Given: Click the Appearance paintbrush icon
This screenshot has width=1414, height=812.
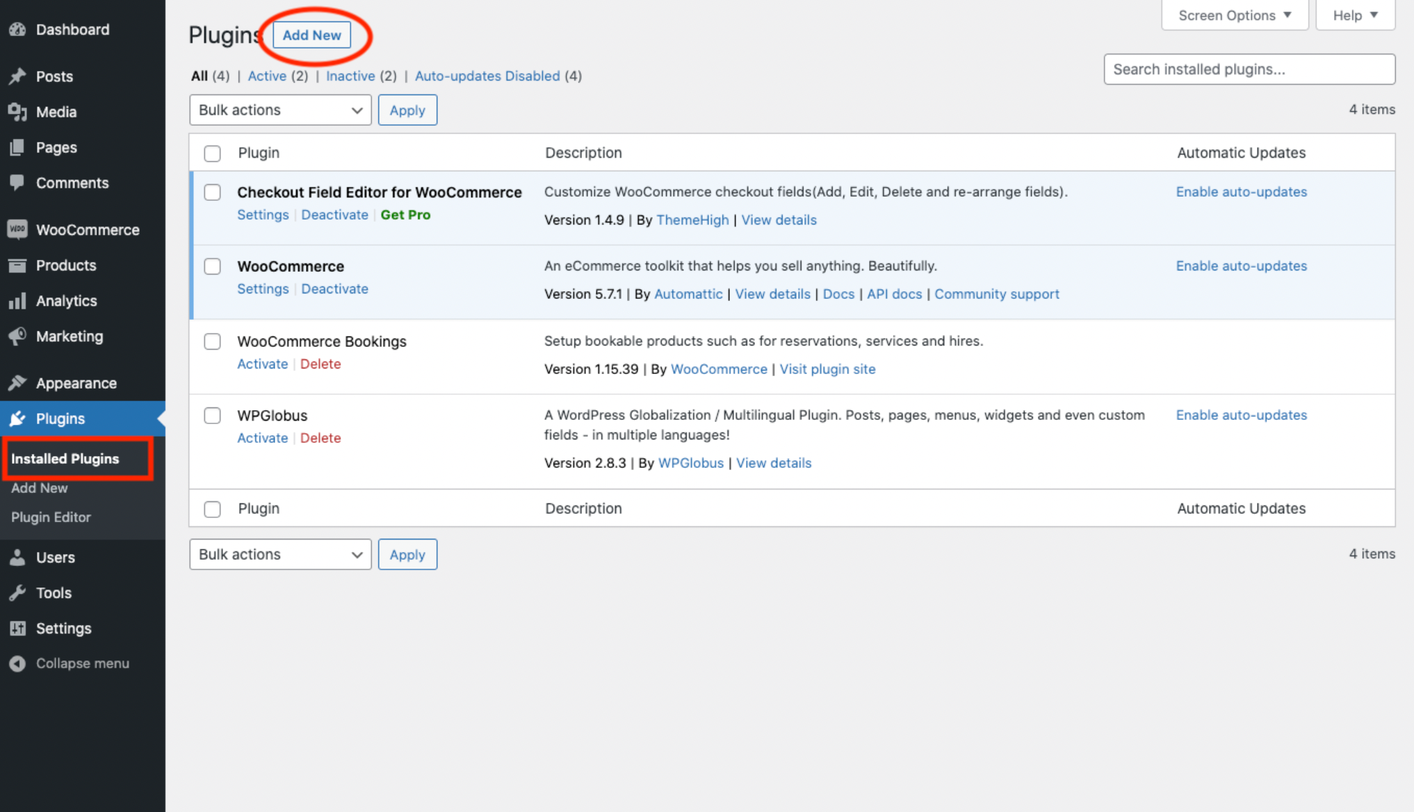Looking at the screenshot, I should point(17,383).
